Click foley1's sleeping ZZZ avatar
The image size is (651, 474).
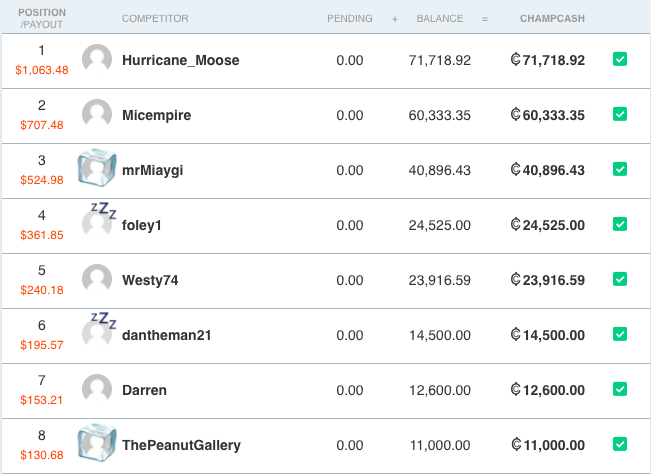(99, 220)
